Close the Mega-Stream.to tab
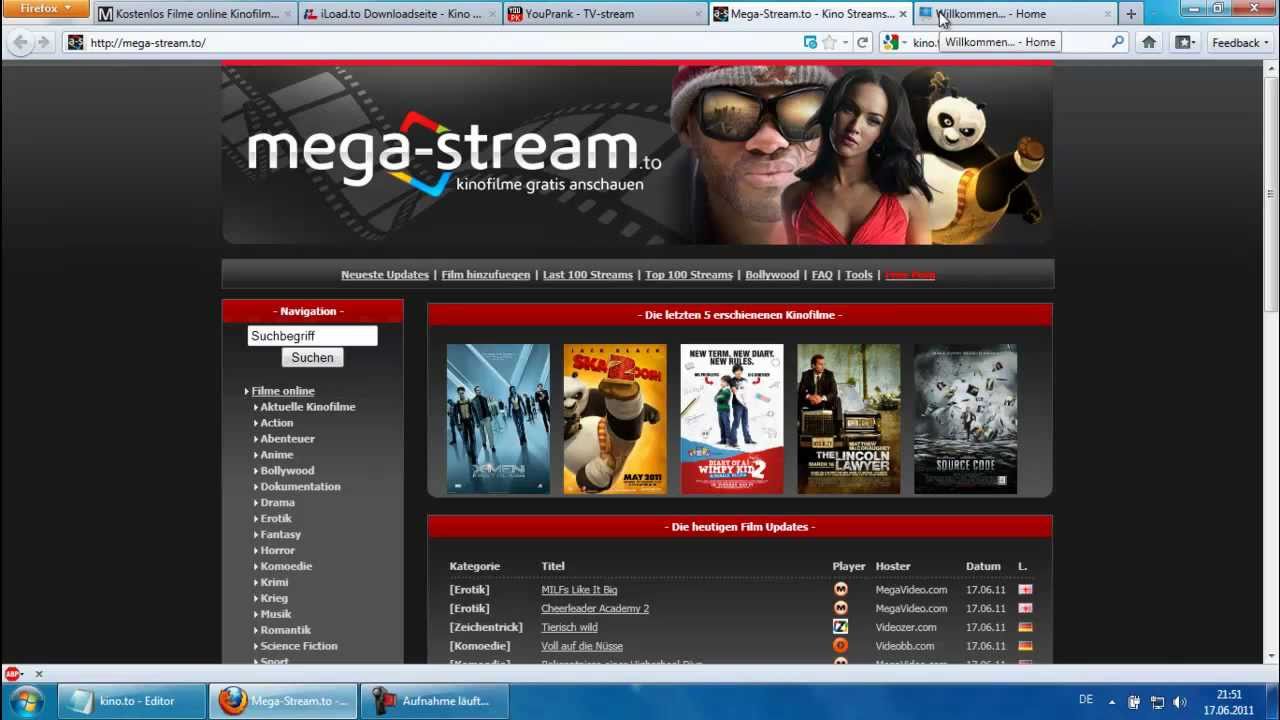Image resolution: width=1280 pixels, height=720 pixels. tap(903, 14)
